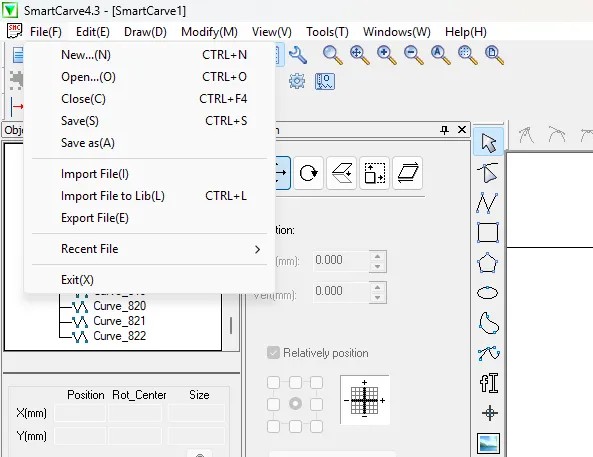
Task: Select the center anchor radio button
Action: point(295,404)
